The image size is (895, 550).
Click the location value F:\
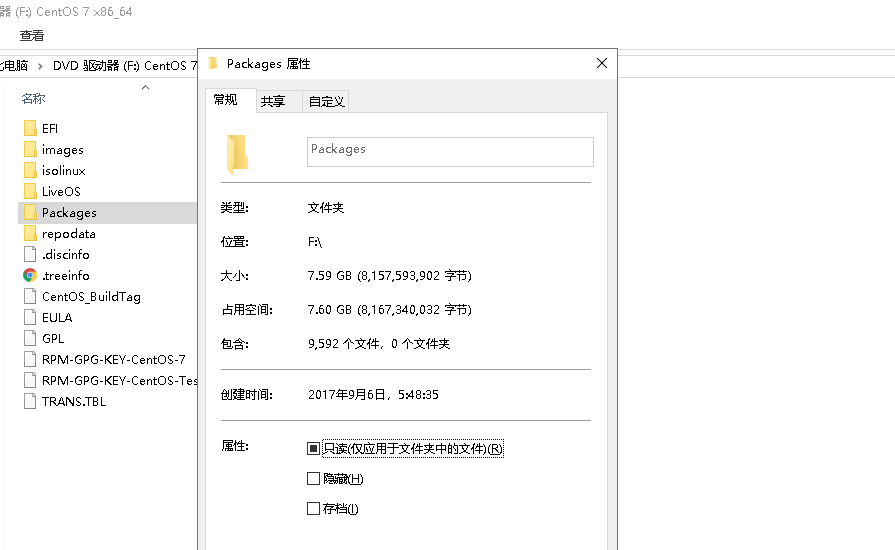(x=315, y=242)
